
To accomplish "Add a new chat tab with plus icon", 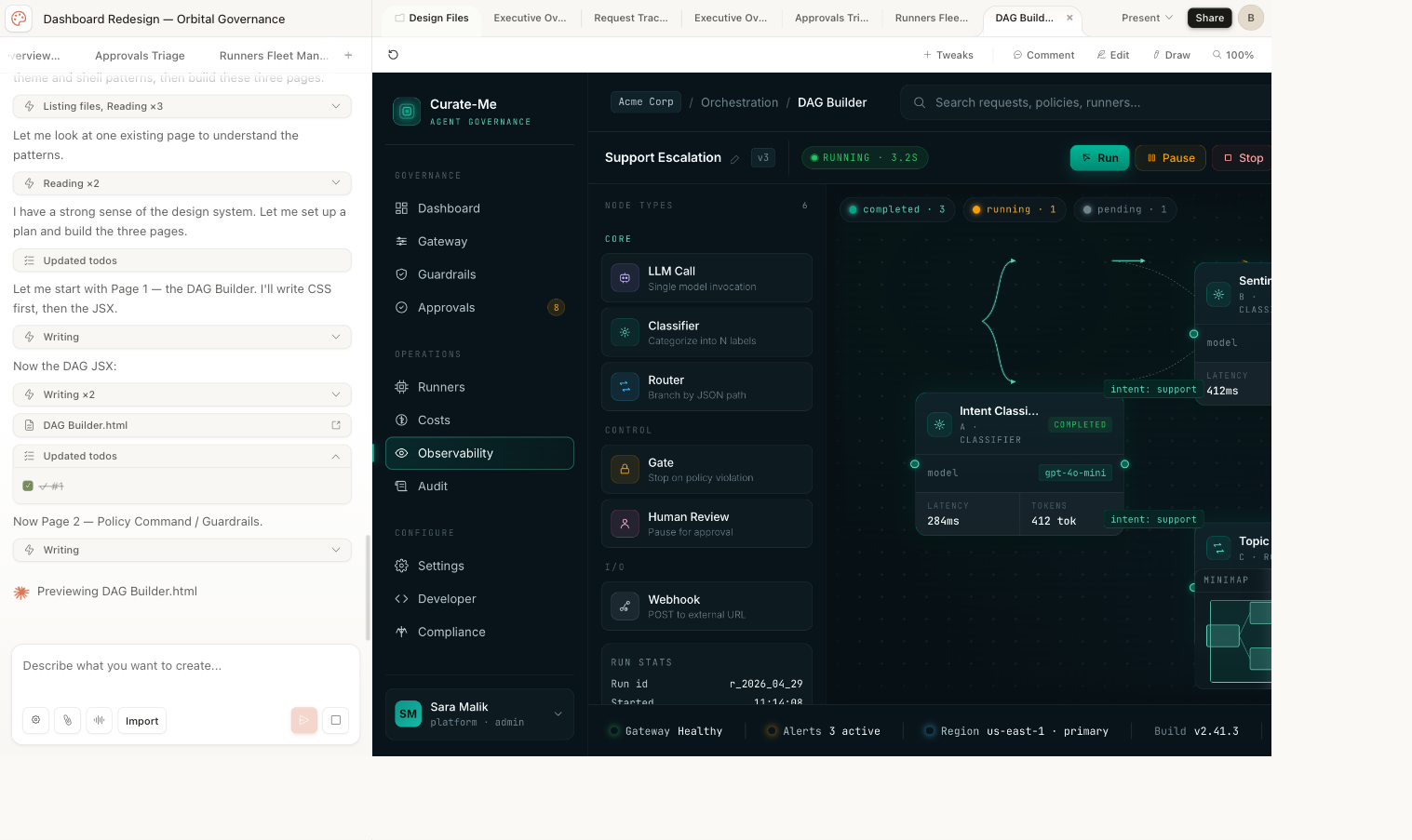I will point(348,56).
